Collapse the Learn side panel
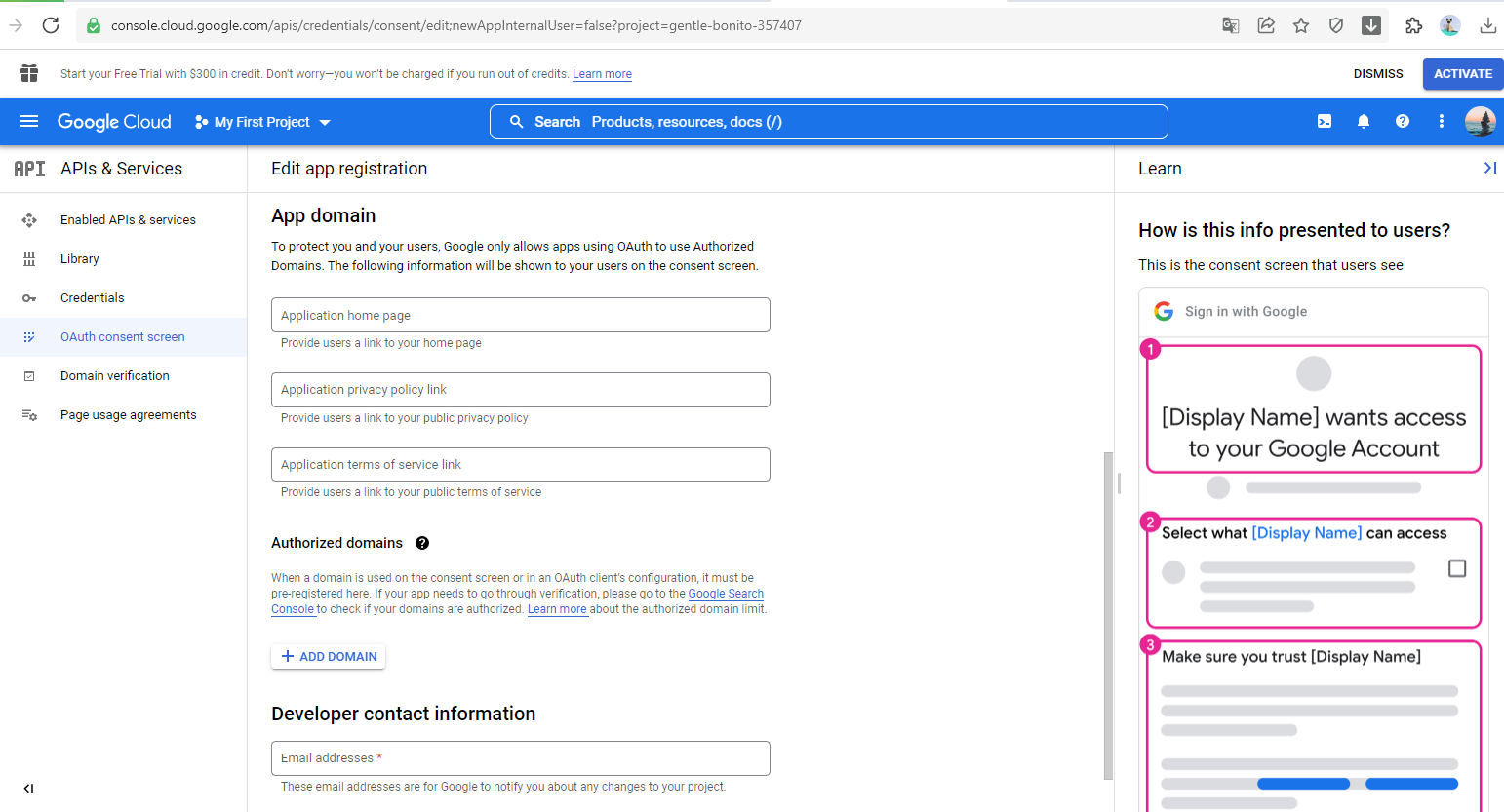The height and width of the screenshot is (812, 1504). (1489, 169)
